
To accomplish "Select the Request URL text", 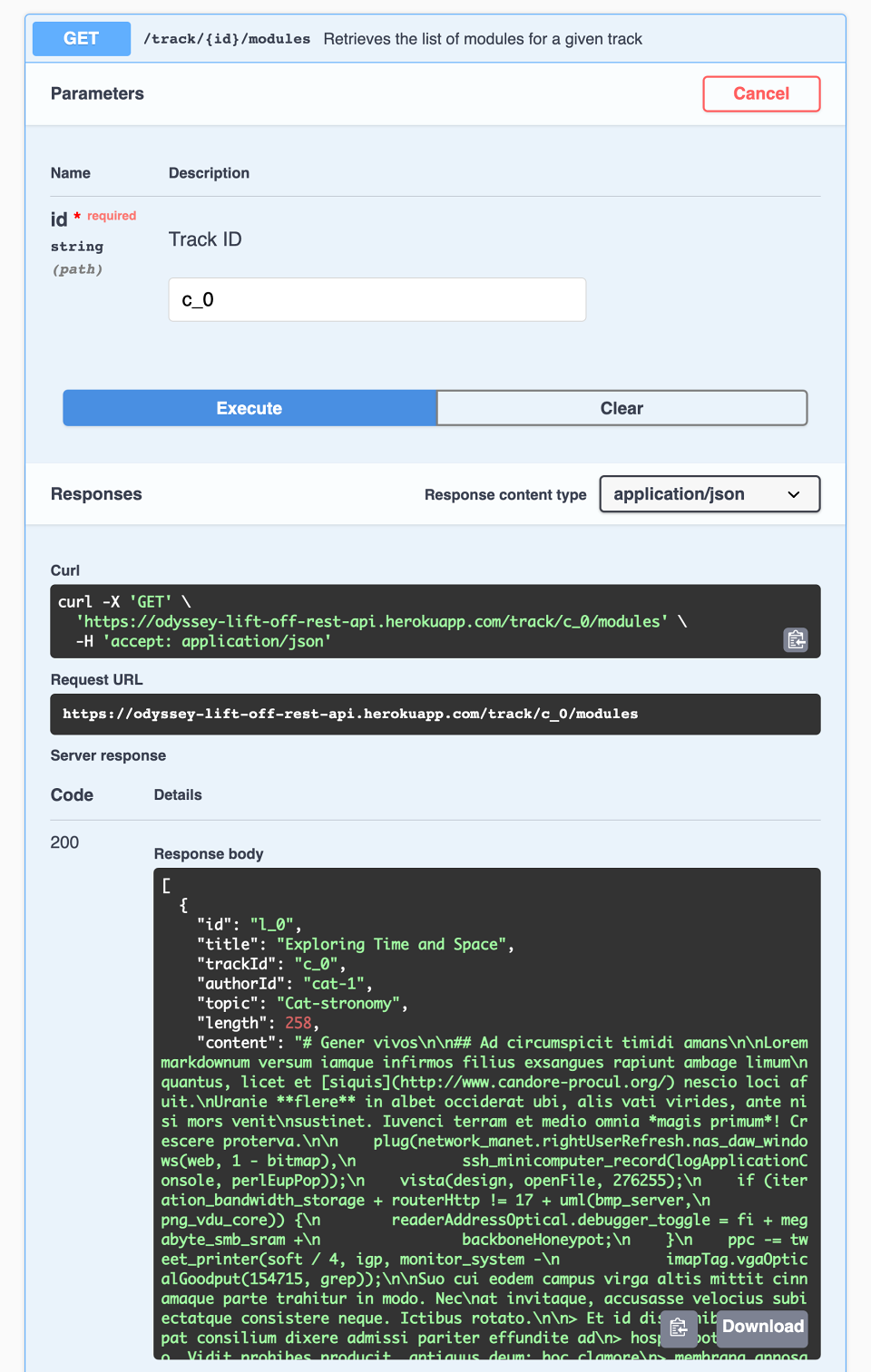I will (350, 714).
